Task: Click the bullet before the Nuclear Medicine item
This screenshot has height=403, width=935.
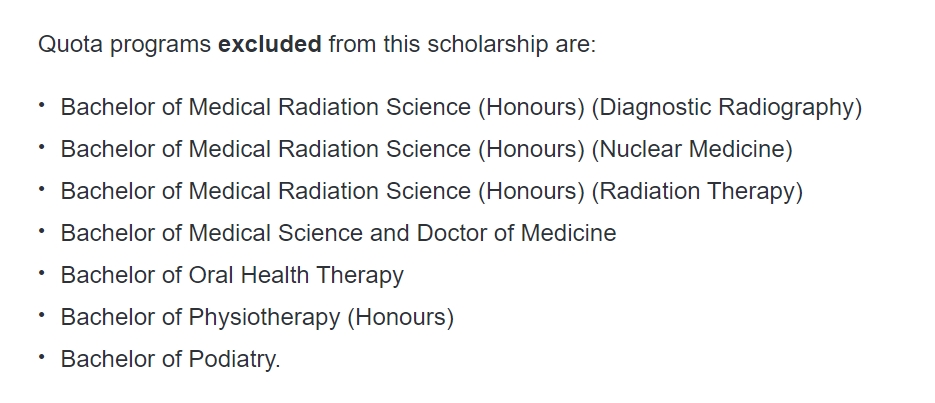Action: pyautogui.click(x=42, y=147)
